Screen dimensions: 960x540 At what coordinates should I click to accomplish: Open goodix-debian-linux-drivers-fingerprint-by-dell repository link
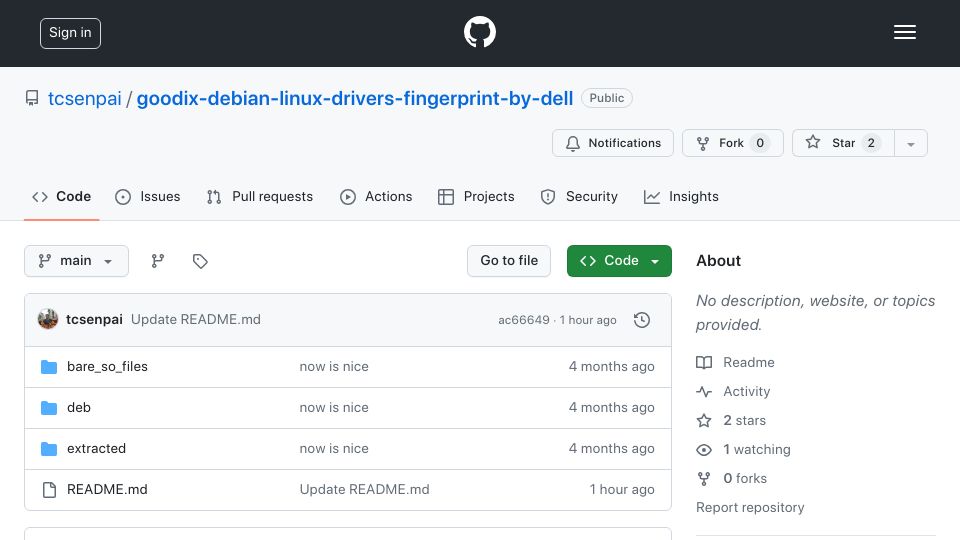[x=354, y=99]
